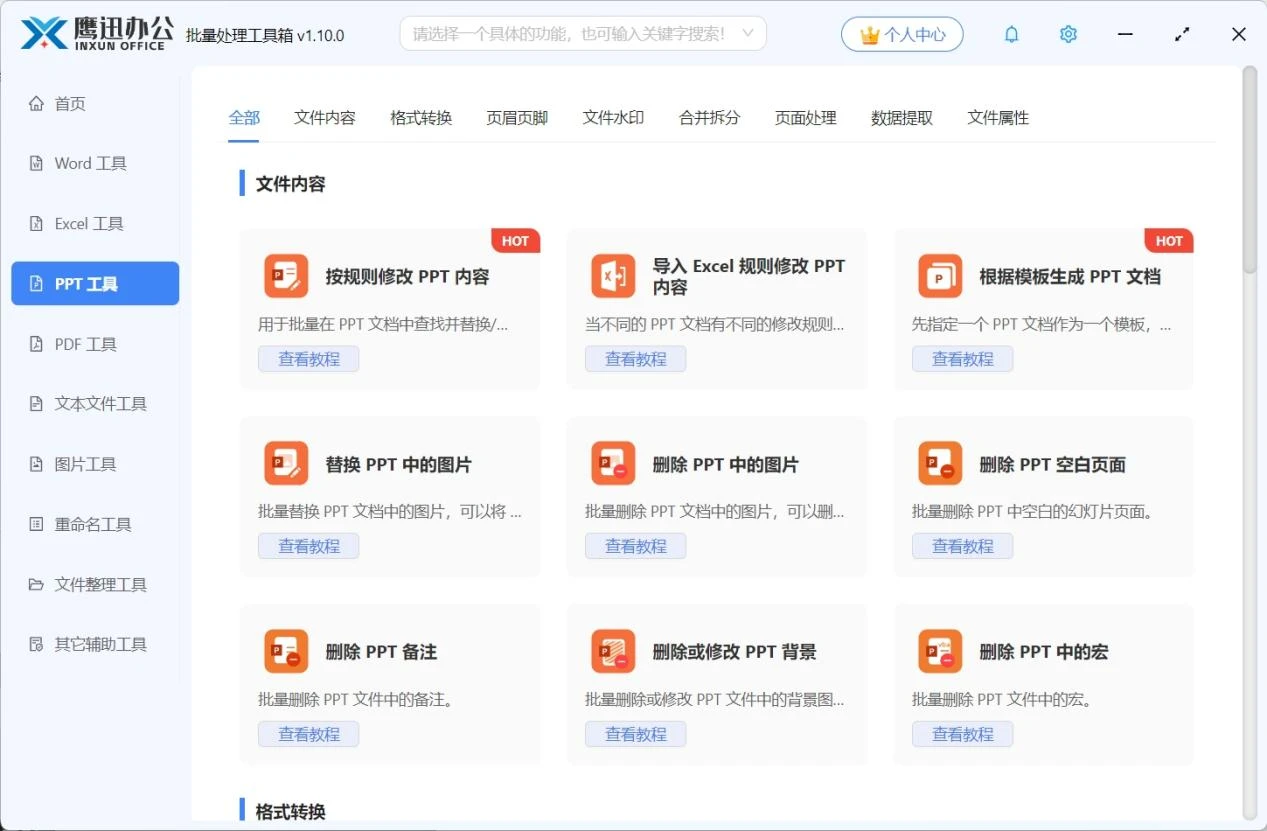Switch to the 全部 tab
Viewport: 1267px width, 831px height.
[x=244, y=117]
